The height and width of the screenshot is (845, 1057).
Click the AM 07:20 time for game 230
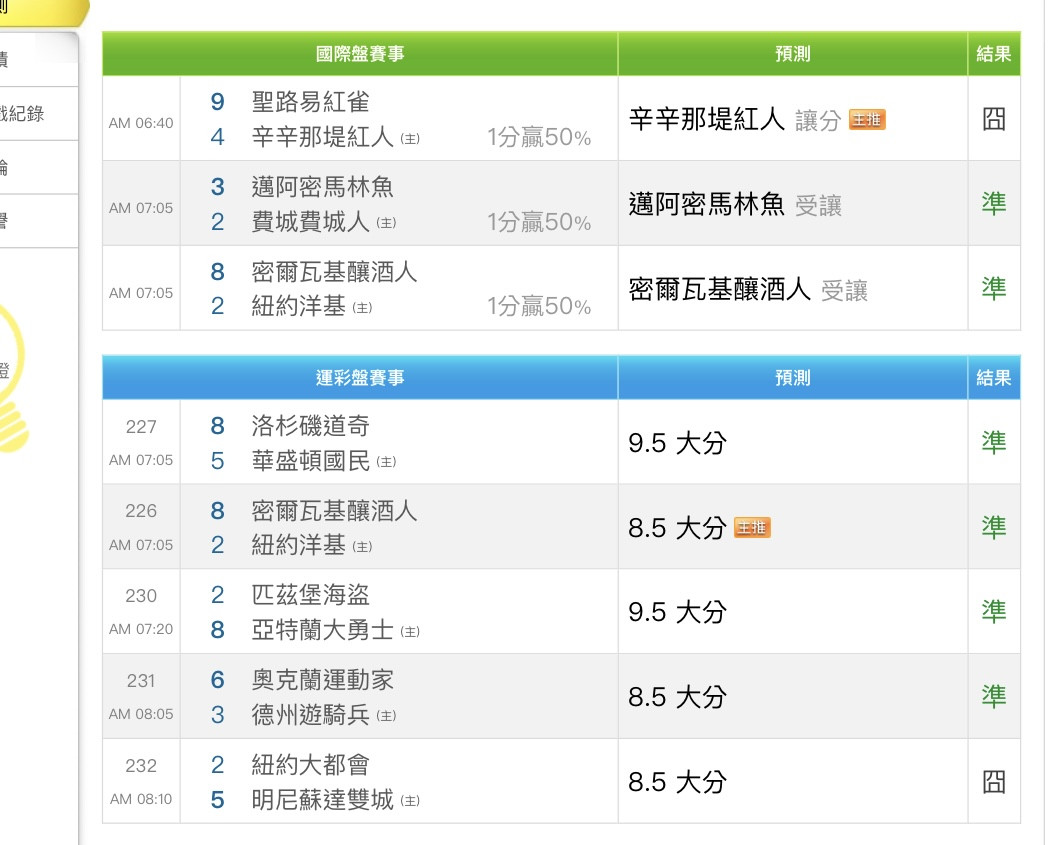coord(141,629)
